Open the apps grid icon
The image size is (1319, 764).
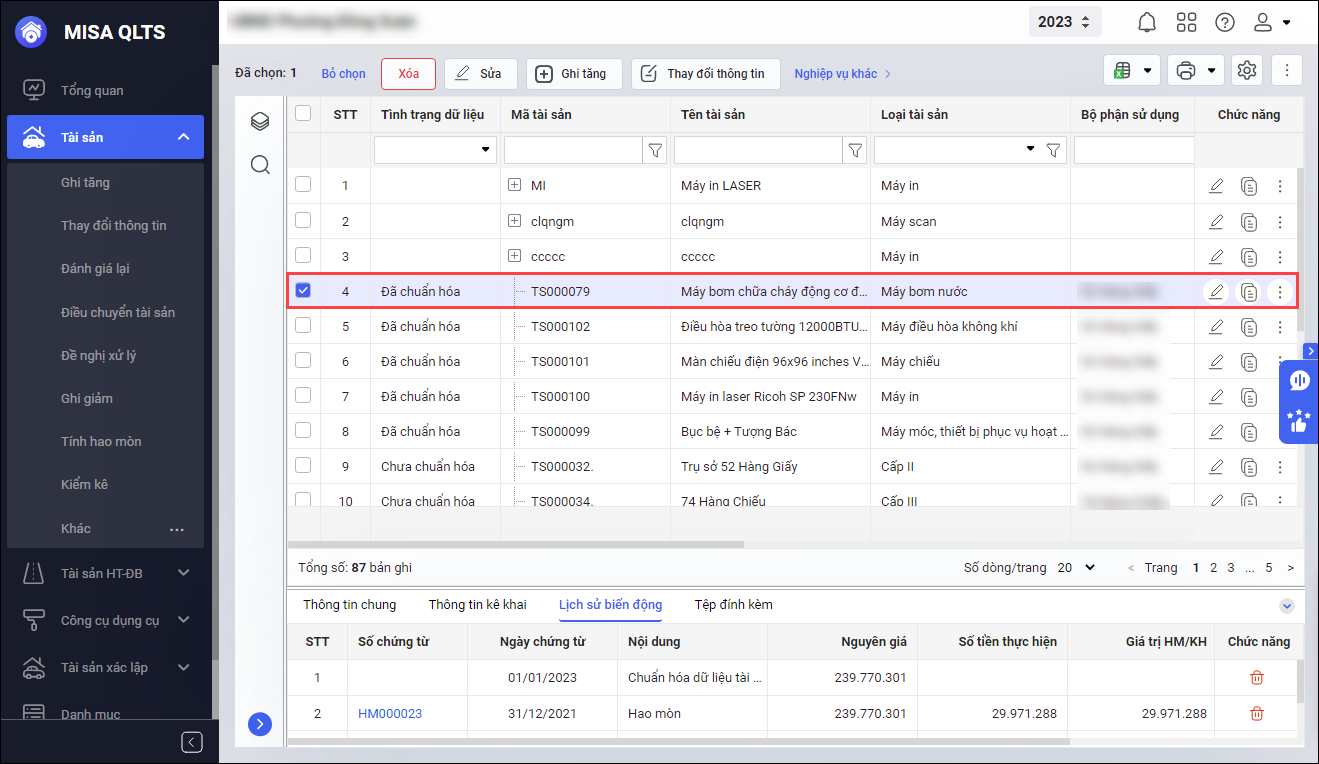click(x=1186, y=22)
